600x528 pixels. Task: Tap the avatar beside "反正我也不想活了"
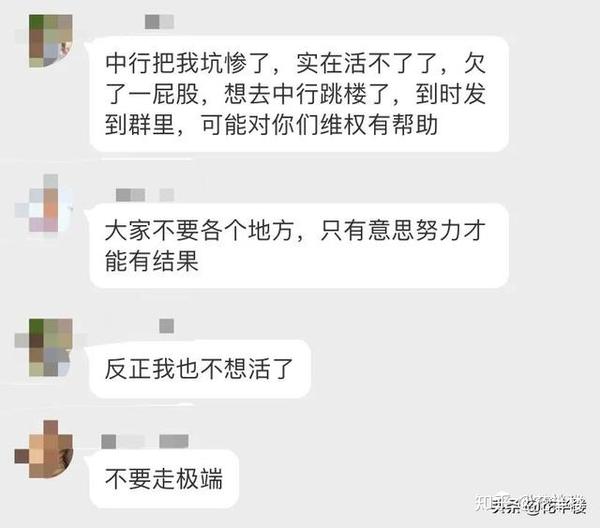coord(44,347)
